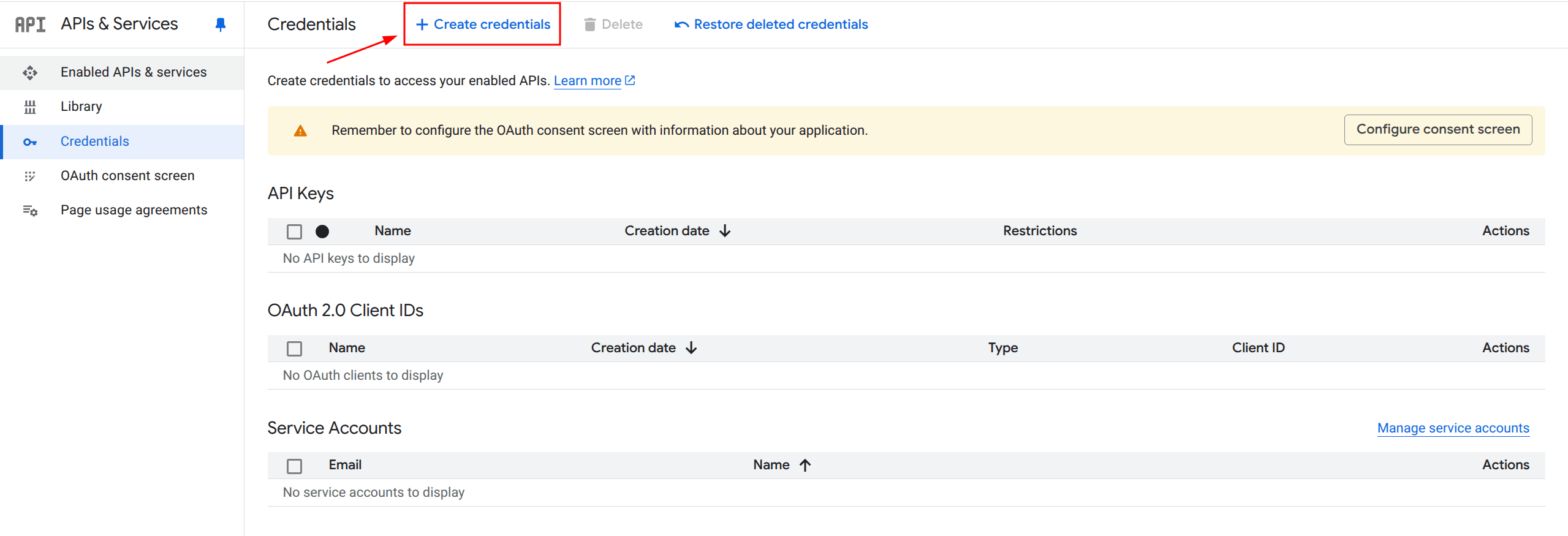Click the Enabled APIs & services icon
Screen dimensions: 1568x536
(x=30, y=73)
